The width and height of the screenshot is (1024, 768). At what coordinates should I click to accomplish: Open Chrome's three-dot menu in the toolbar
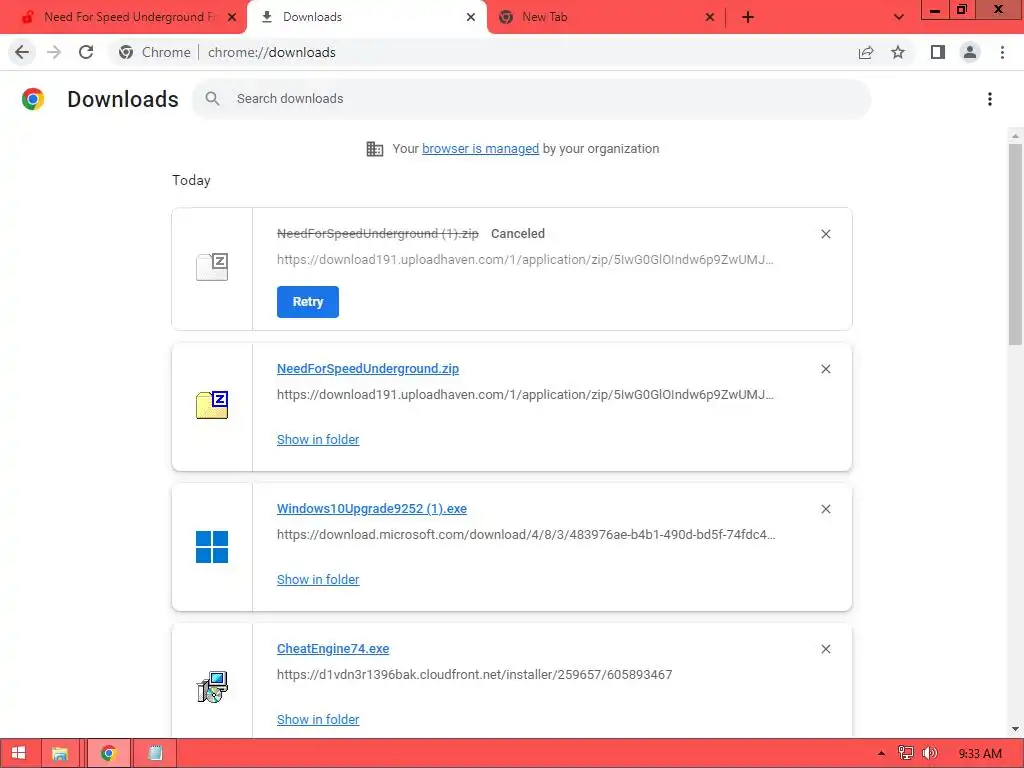[x=1002, y=52]
